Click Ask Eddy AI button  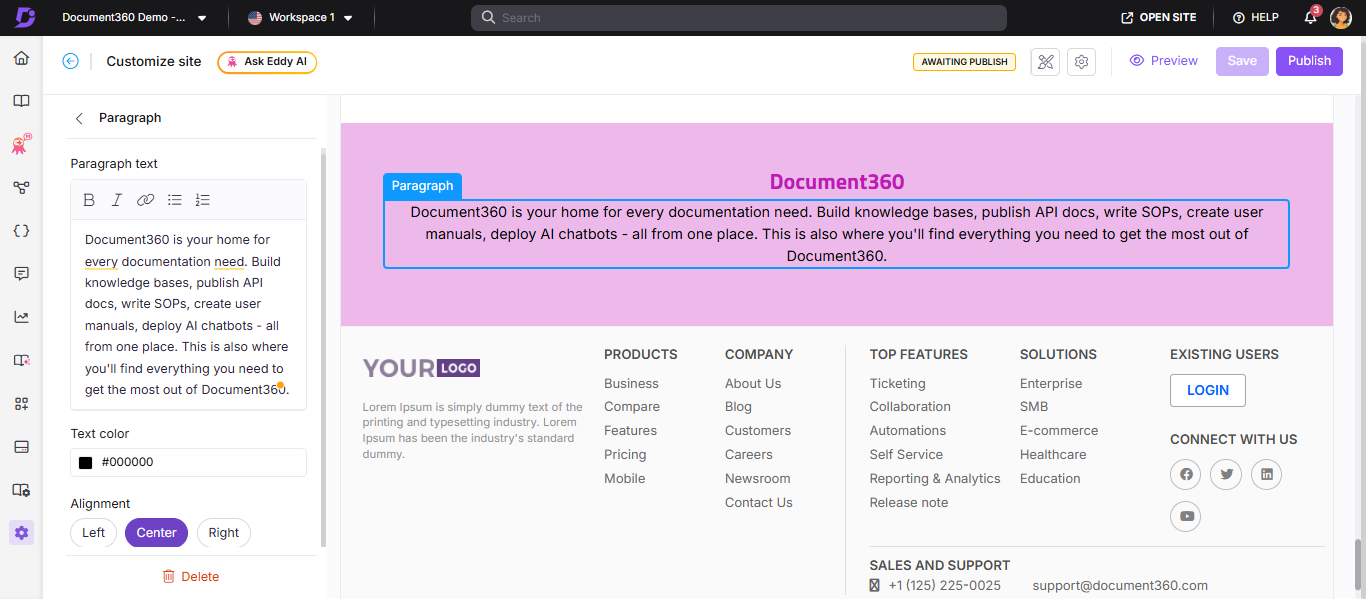coord(267,62)
